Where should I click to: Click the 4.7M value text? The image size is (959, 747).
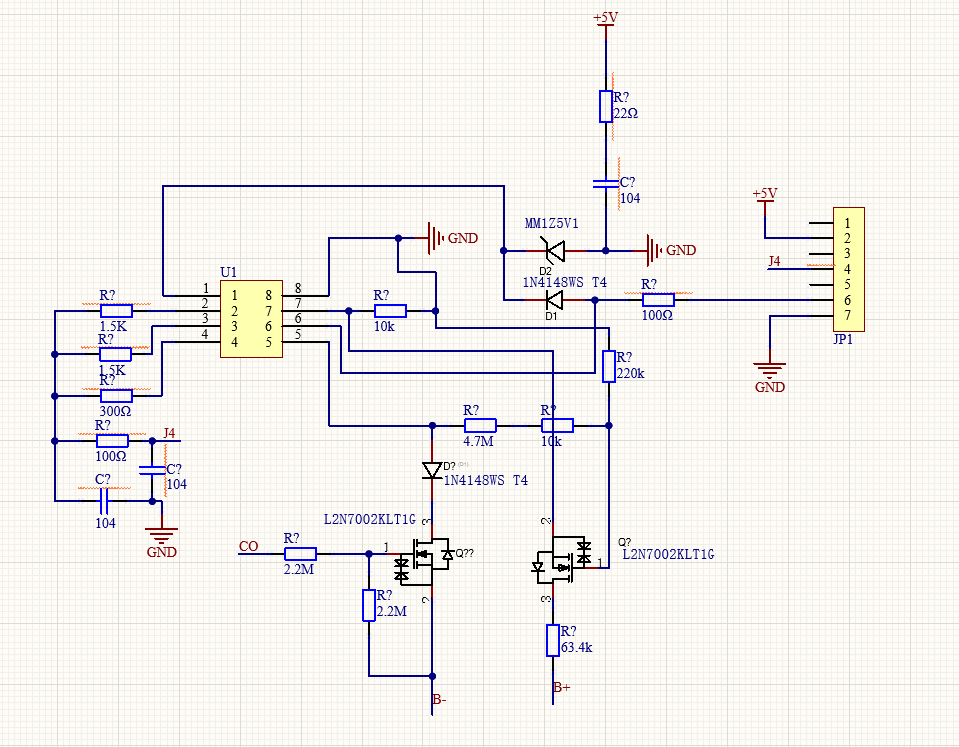pos(478,441)
